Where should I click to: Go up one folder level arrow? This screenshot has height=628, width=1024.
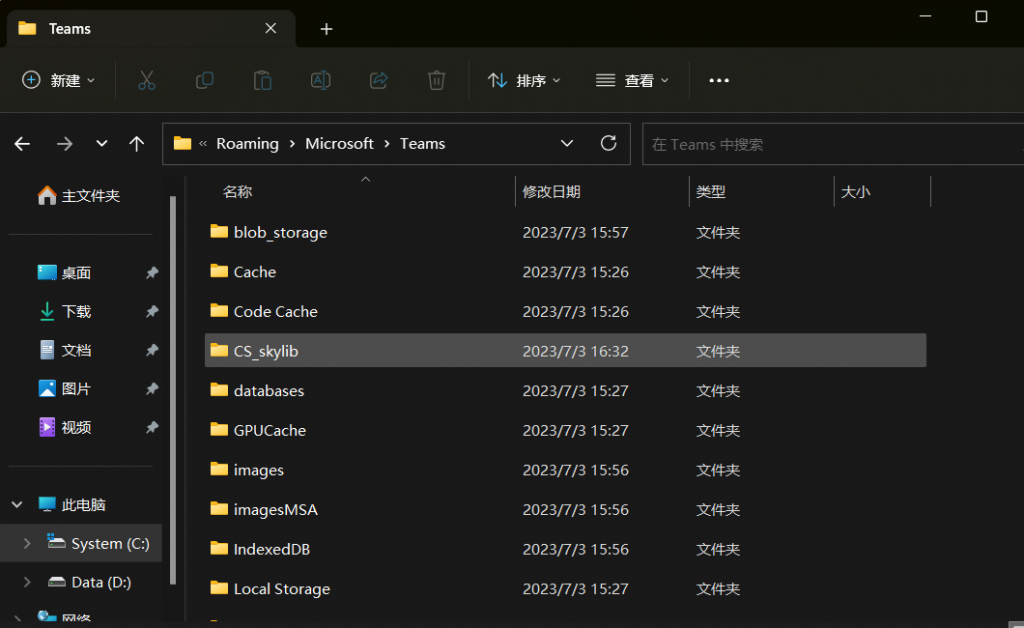pyautogui.click(x=136, y=144)
